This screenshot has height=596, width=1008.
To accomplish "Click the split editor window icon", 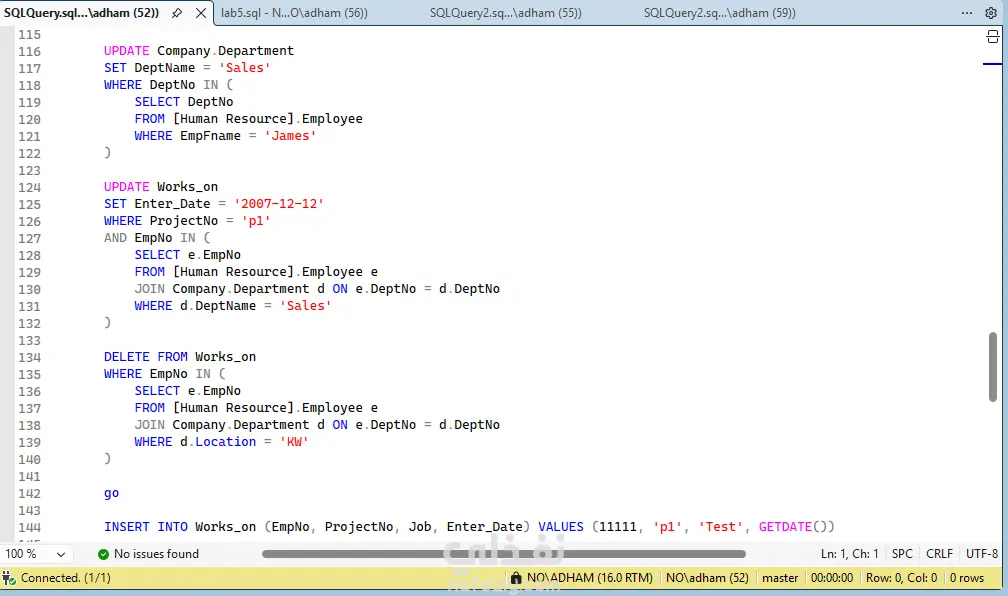I will [x=993, y=37].
